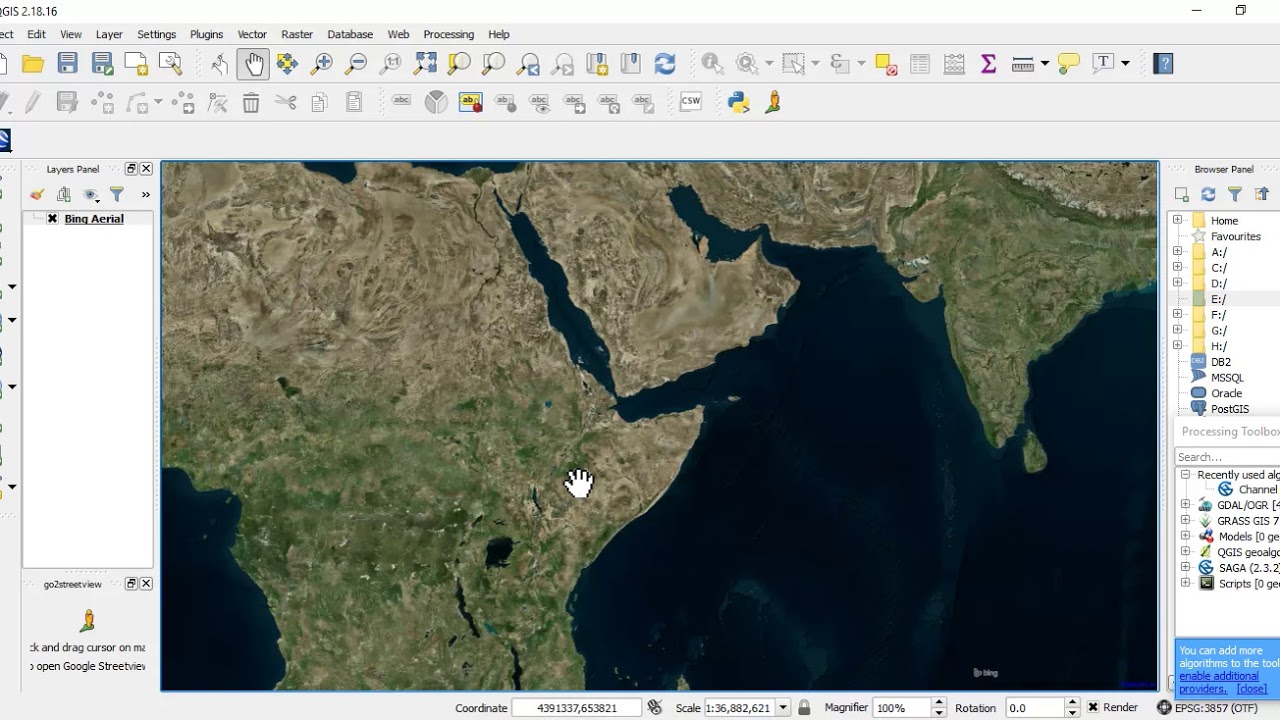Click the [close] link in tip box

click(1252, 689)
